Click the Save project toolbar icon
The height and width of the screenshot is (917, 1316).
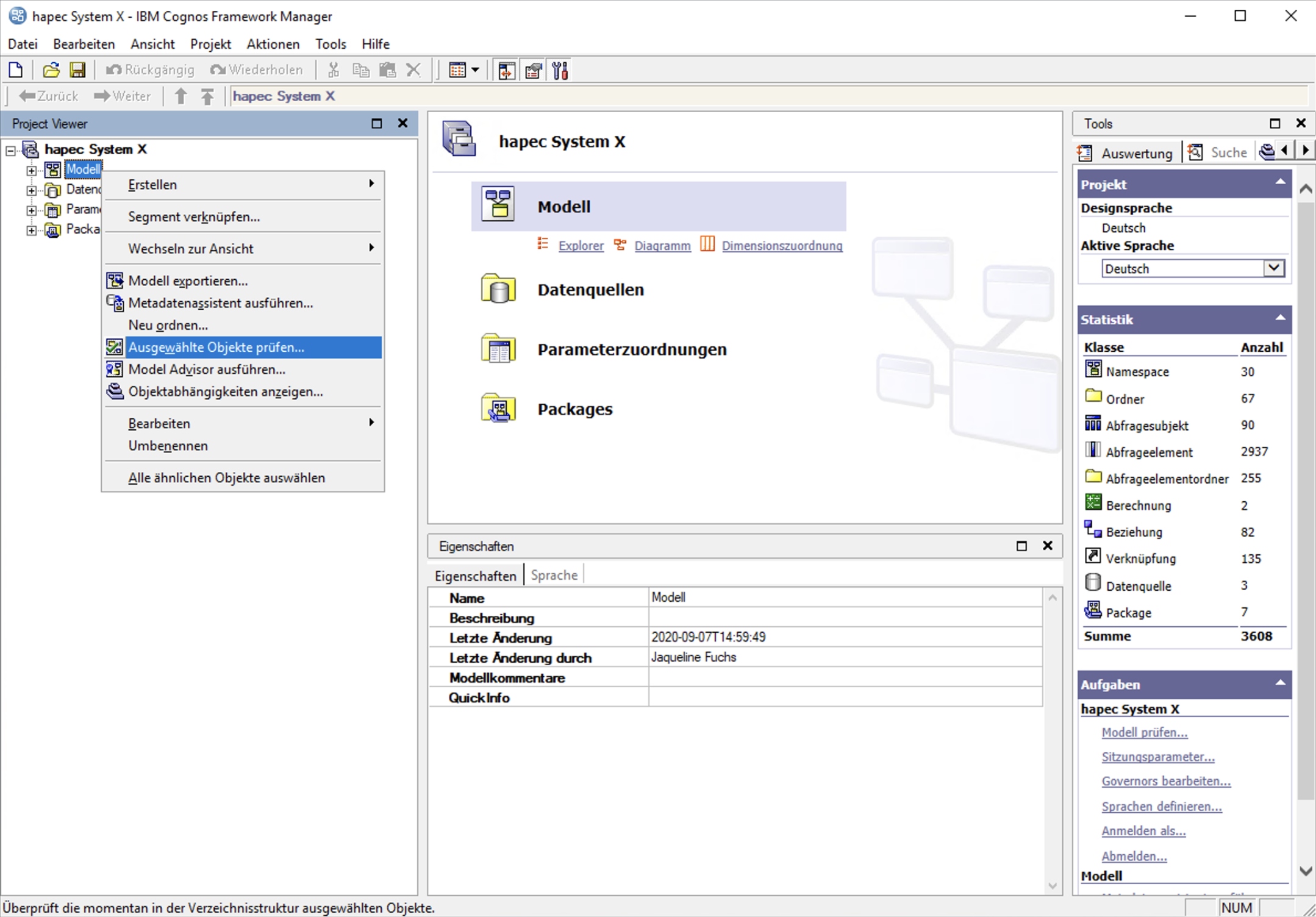77,70
